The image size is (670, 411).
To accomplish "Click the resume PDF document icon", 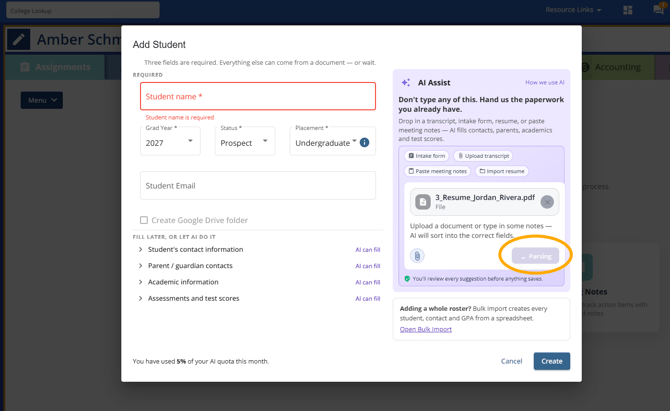I will click(423, 202).
